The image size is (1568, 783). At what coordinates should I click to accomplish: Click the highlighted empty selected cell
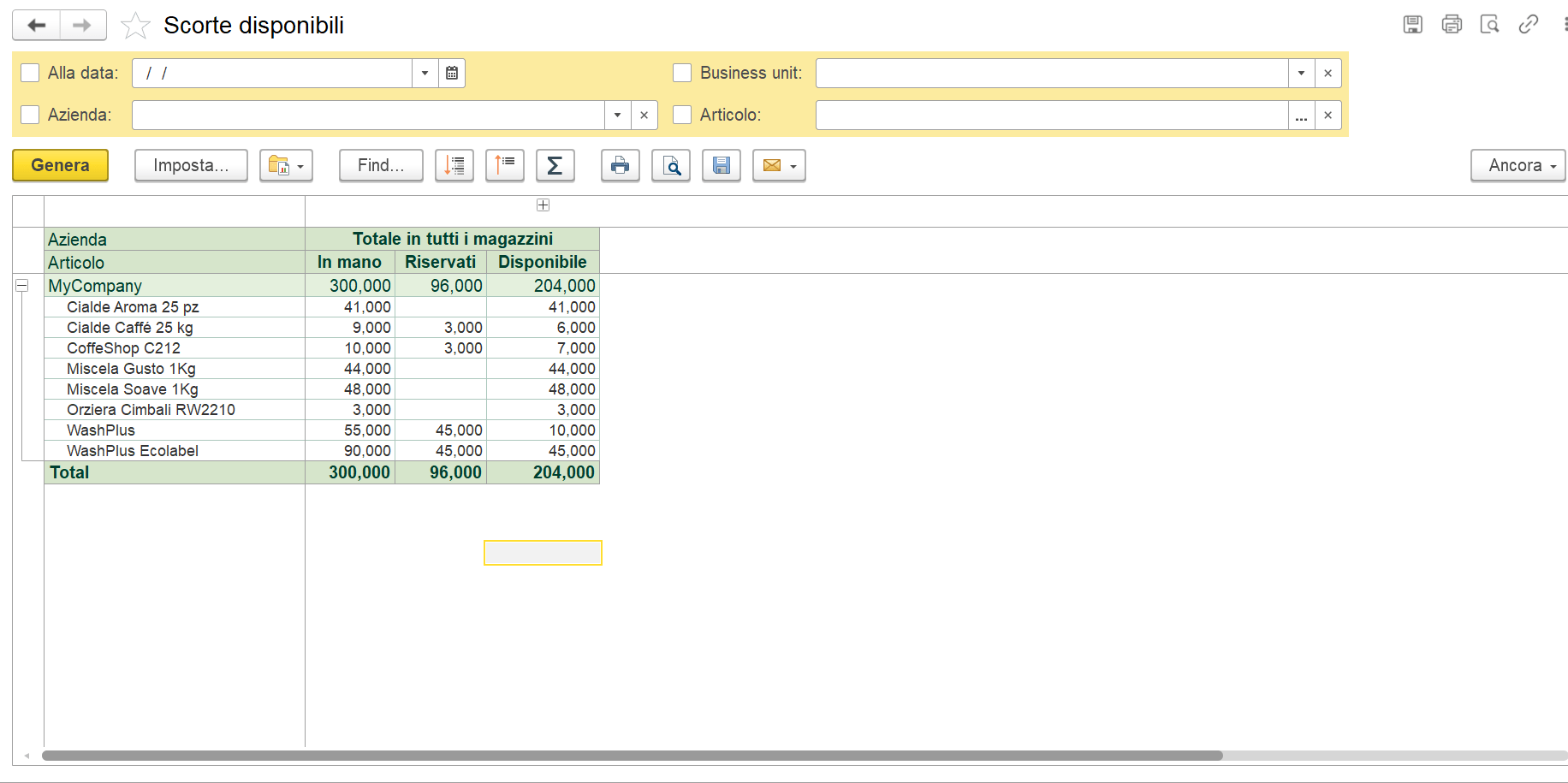pyautogui.click(x=543, y=553)
